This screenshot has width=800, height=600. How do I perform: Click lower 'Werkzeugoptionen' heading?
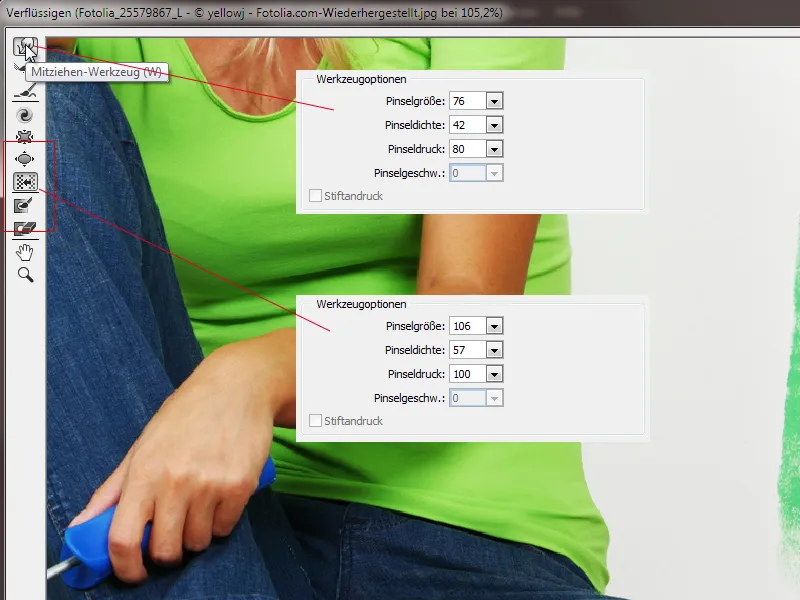[361, 304]
